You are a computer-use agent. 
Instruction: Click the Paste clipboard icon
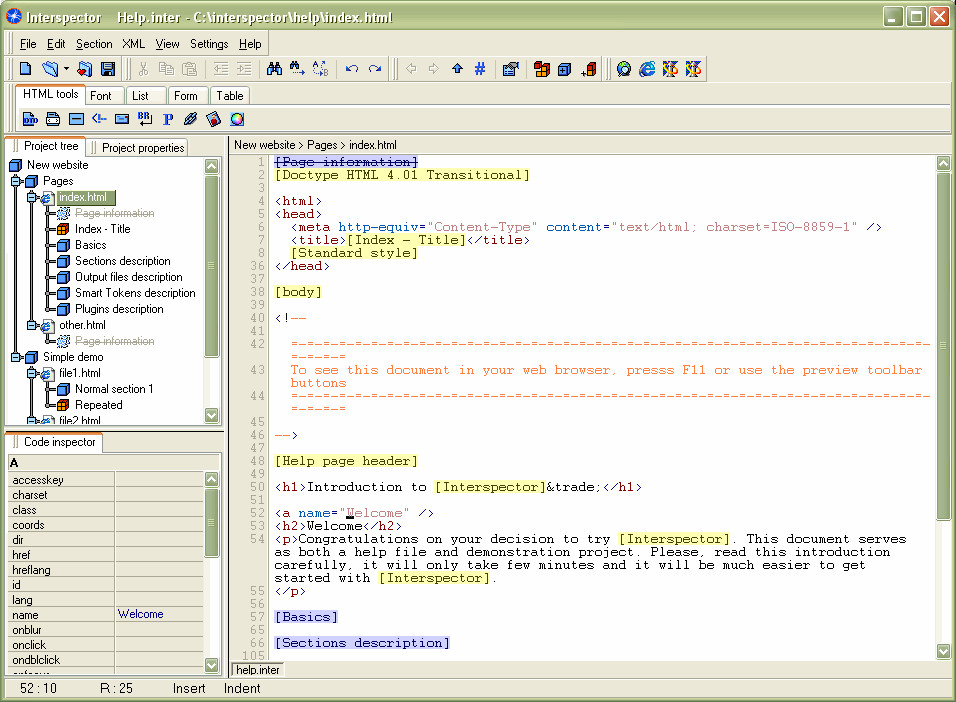coord(190,69)
